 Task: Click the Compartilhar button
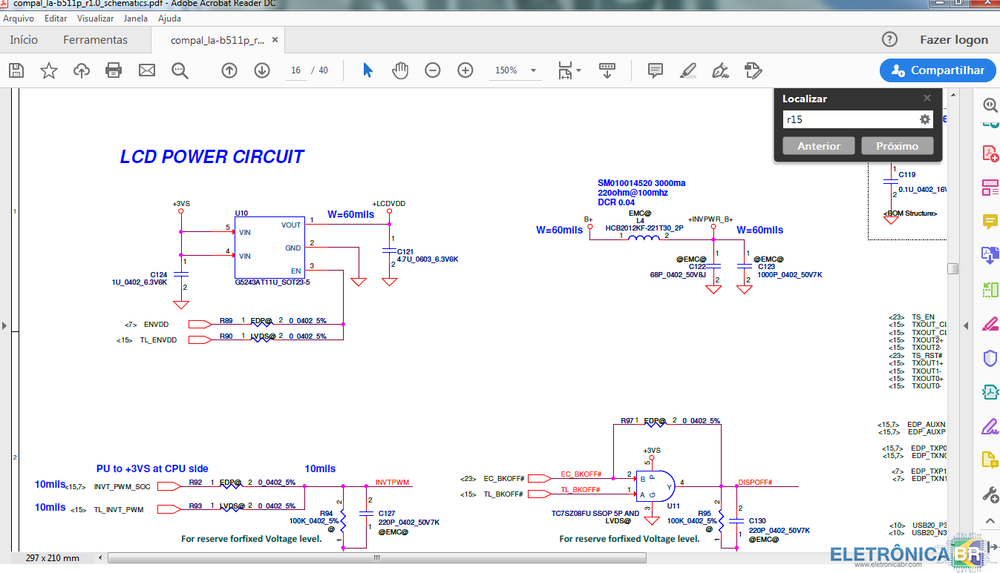tap(937, 71)
